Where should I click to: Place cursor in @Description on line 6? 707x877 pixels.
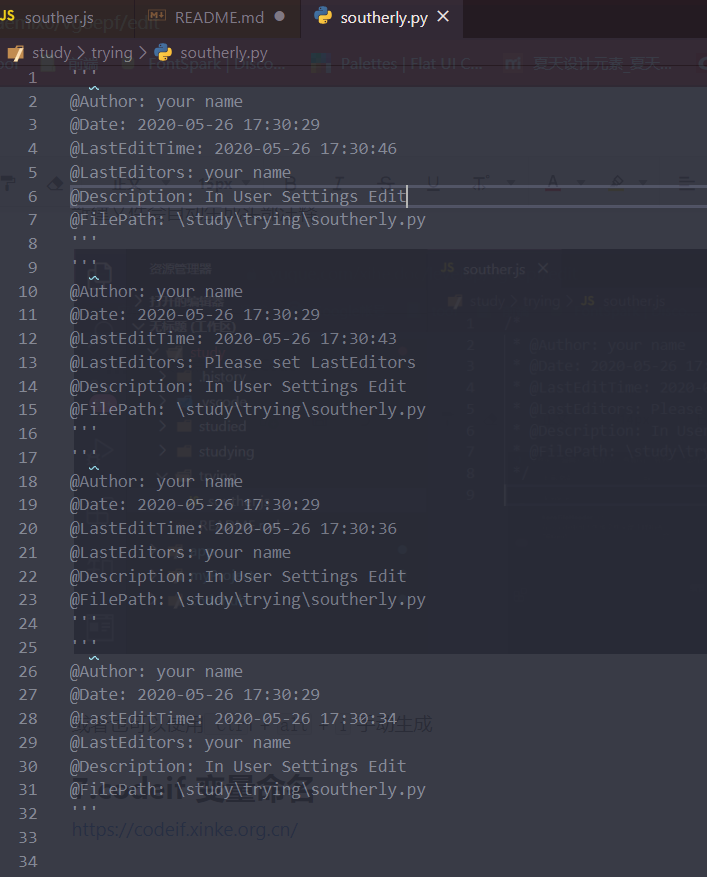coord(238,197)
